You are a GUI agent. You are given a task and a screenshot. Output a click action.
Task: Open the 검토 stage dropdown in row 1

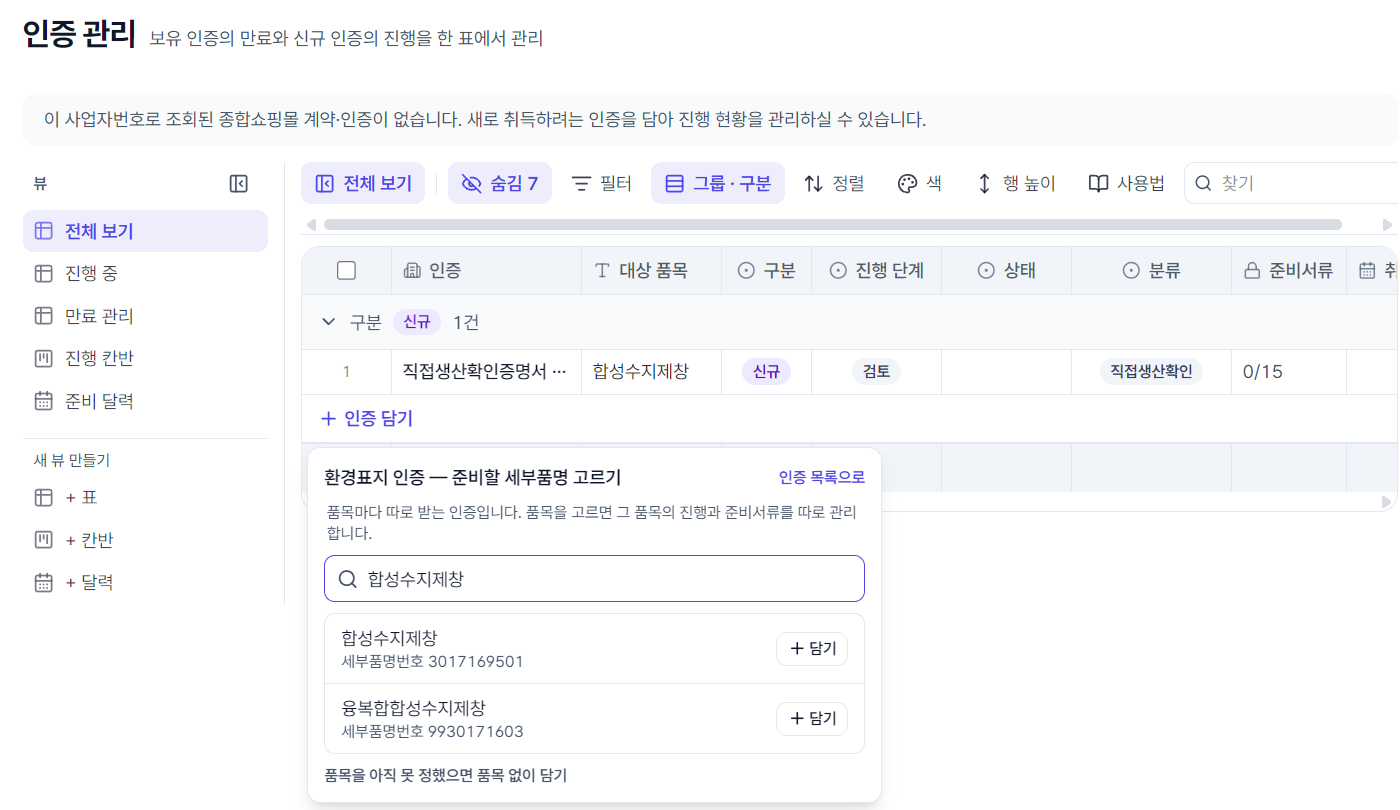point(877,372)
